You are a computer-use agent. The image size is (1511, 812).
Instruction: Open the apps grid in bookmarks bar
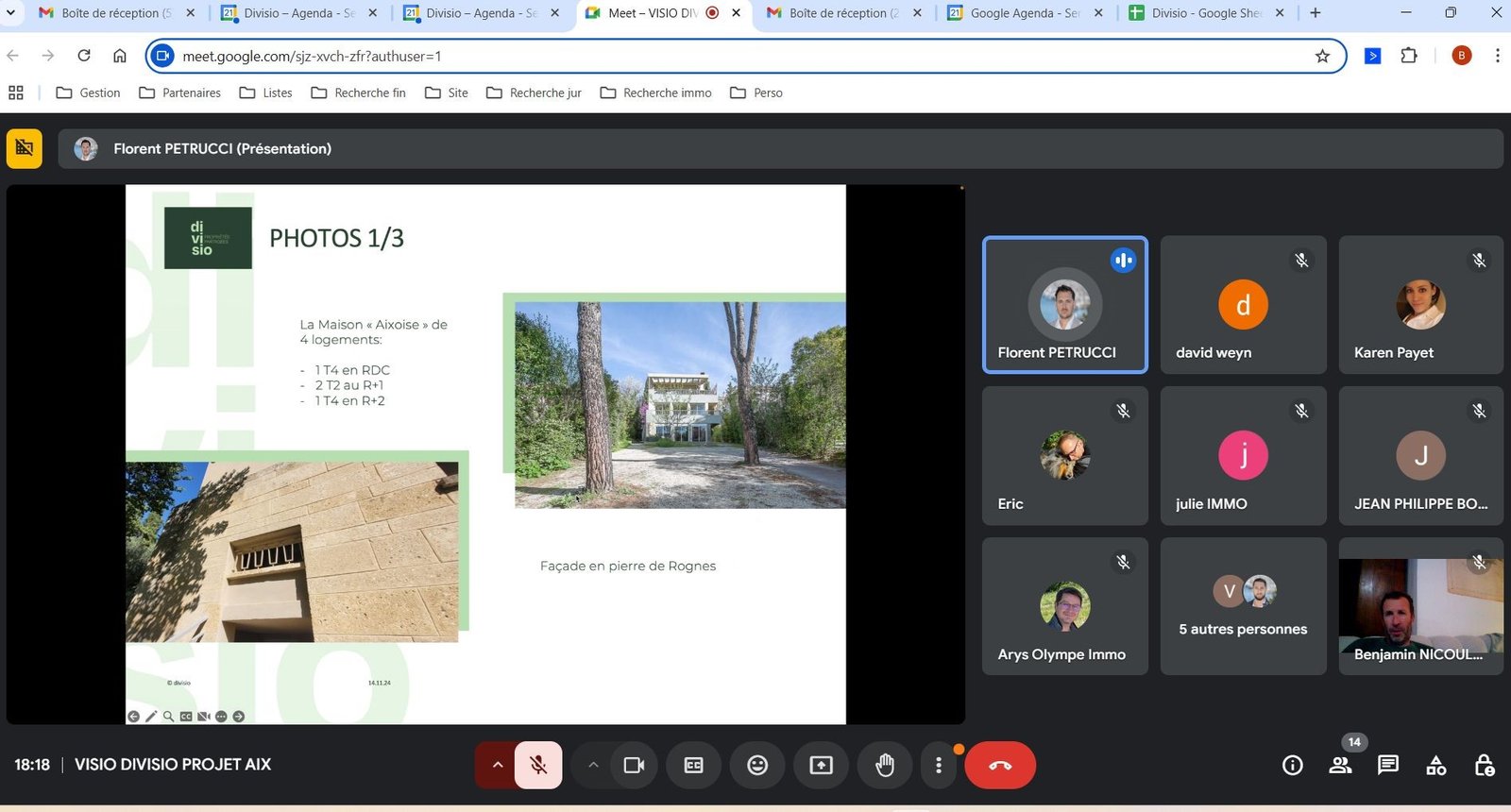click(15, 93)
